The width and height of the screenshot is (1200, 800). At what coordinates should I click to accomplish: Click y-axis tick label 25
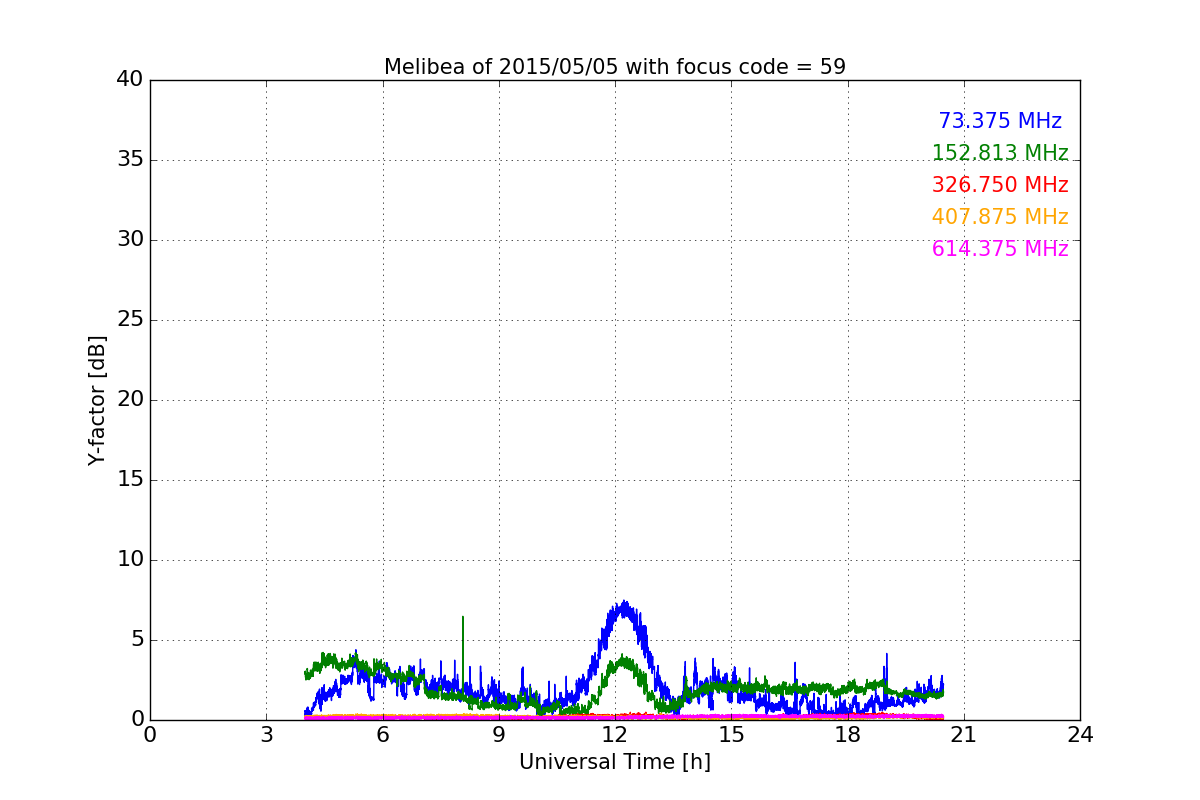[x=130, y=320]
